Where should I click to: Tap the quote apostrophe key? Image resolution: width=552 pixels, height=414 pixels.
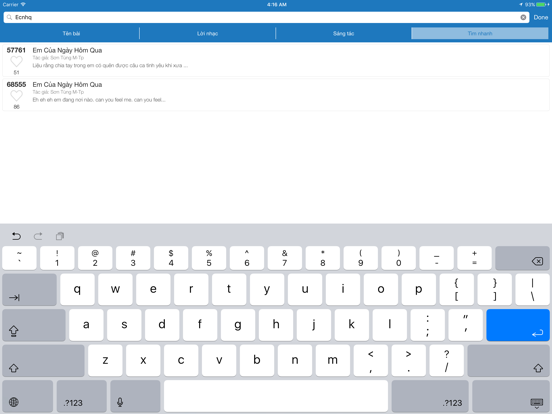coord(465,325)
